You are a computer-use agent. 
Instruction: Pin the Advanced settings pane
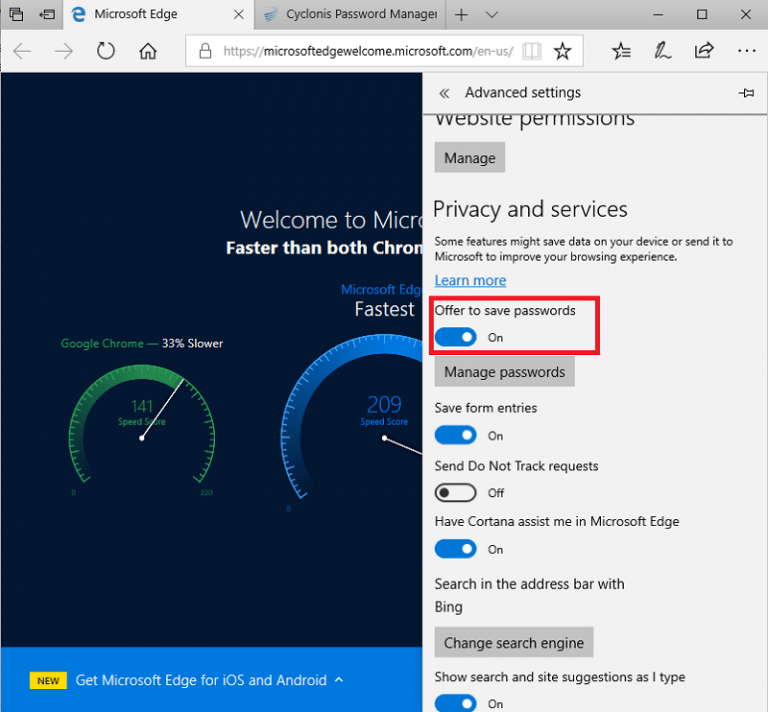746,93
